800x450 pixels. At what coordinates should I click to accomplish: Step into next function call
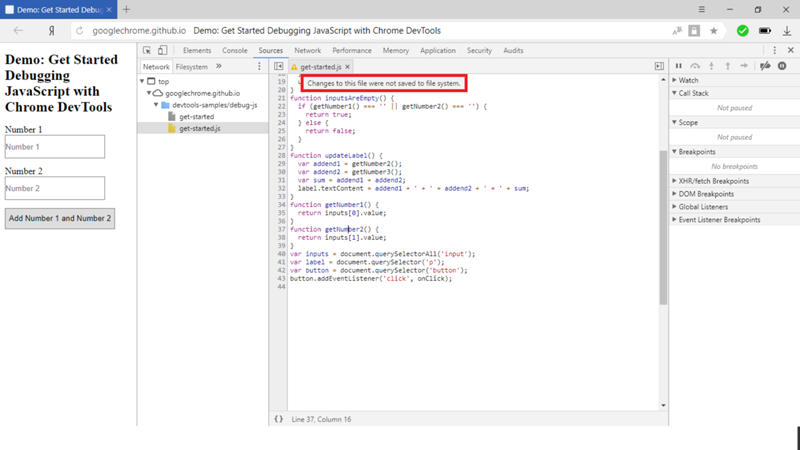tap(711, 66)
